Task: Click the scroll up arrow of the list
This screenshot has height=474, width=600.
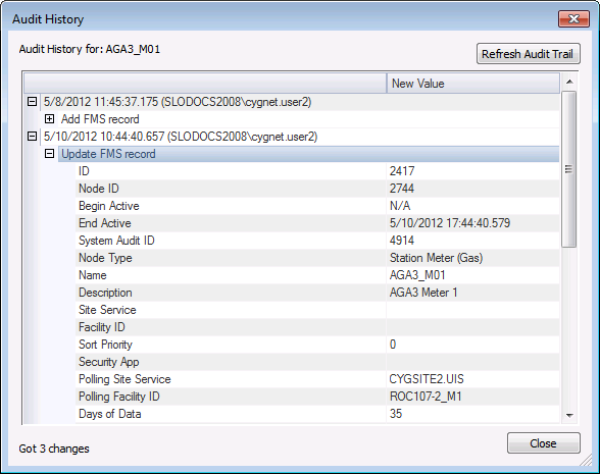Action: tap(569, 81)
